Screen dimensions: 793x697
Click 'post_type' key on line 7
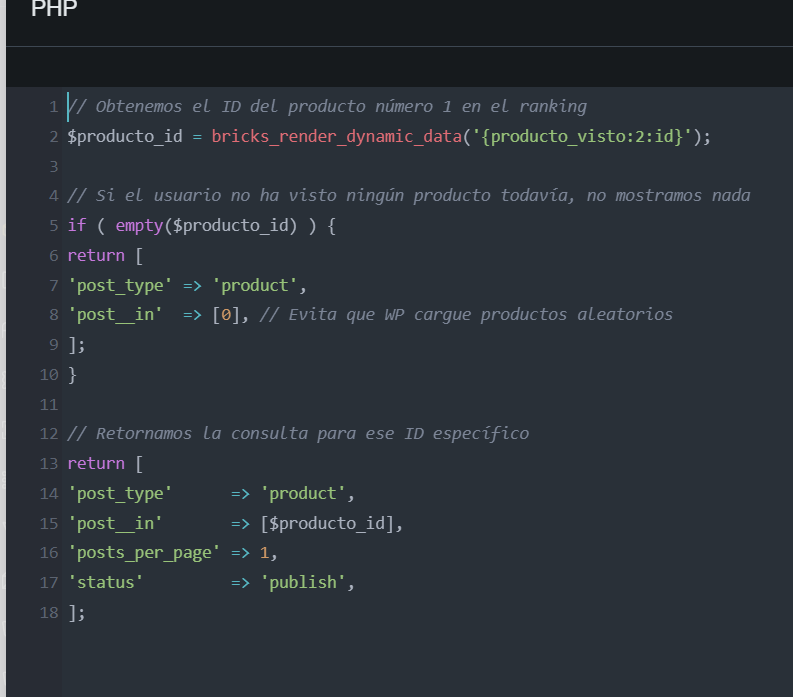120,285
